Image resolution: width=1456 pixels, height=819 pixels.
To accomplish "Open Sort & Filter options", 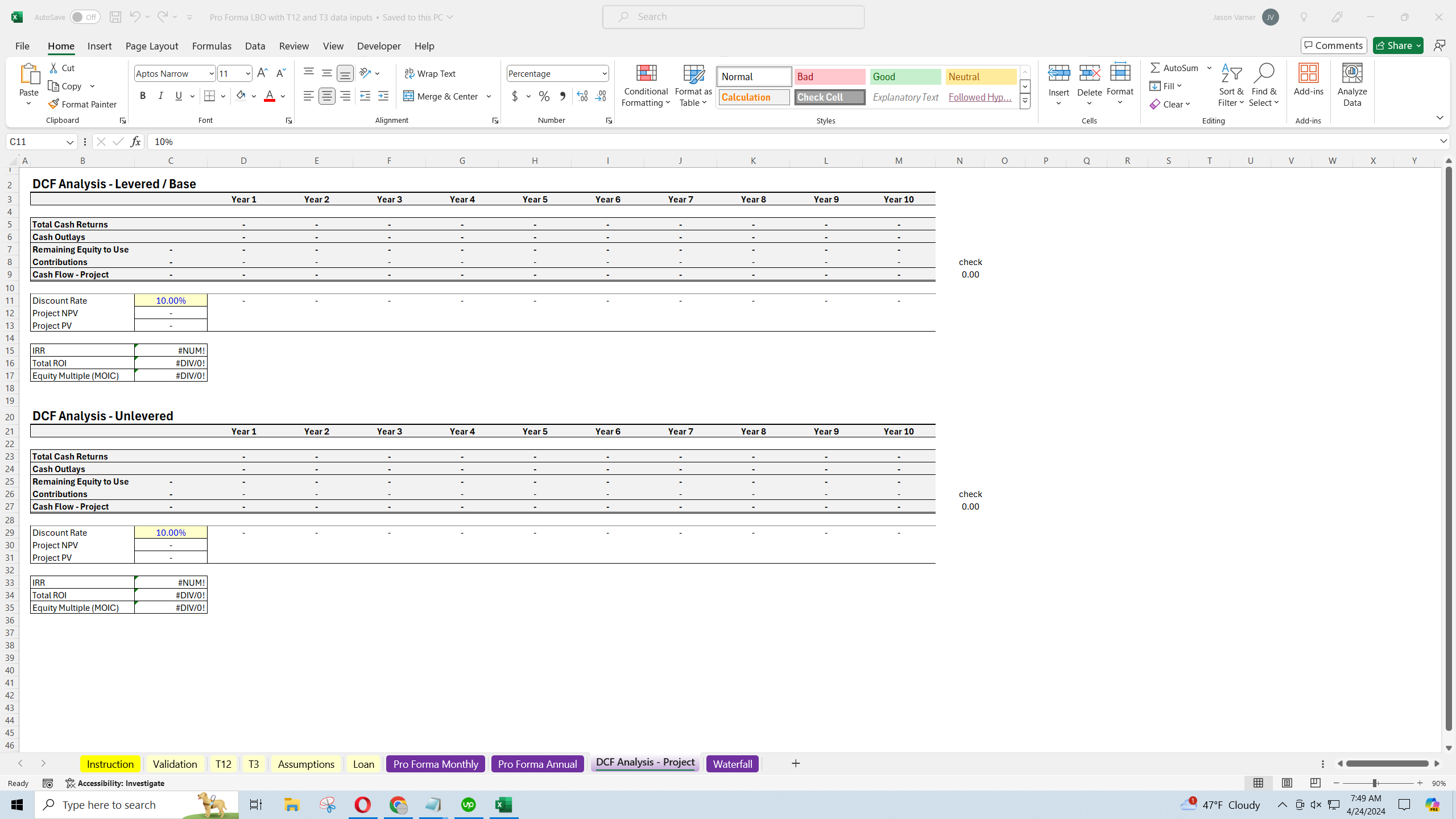I will [1230, 84].
